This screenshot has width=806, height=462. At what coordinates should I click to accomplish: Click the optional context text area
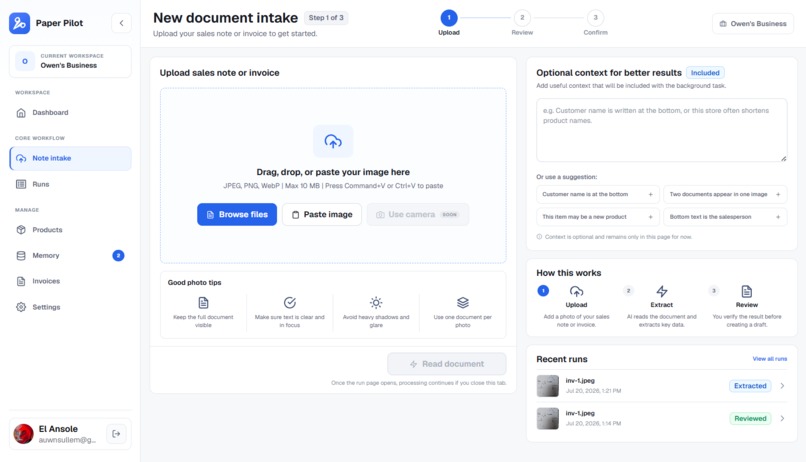pyautogui.click(x=662, y=131)
